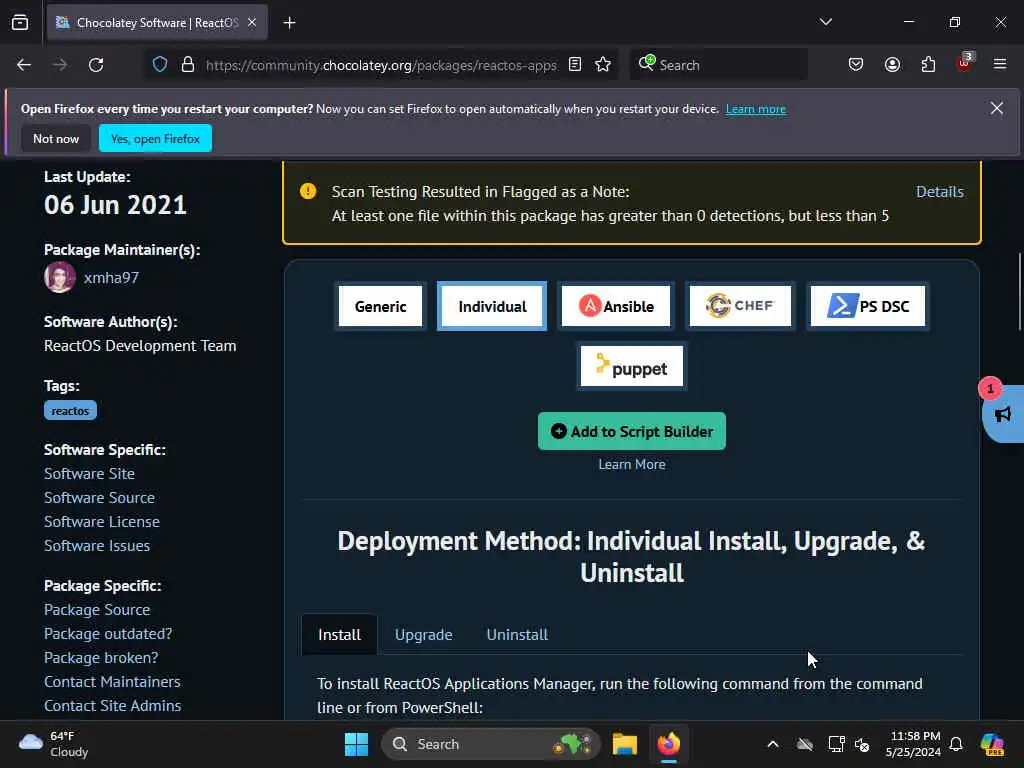This screenshot has width=1024, height=768.
Task: Open the list all tabs dropdown
Action: [x=825, y=22]
